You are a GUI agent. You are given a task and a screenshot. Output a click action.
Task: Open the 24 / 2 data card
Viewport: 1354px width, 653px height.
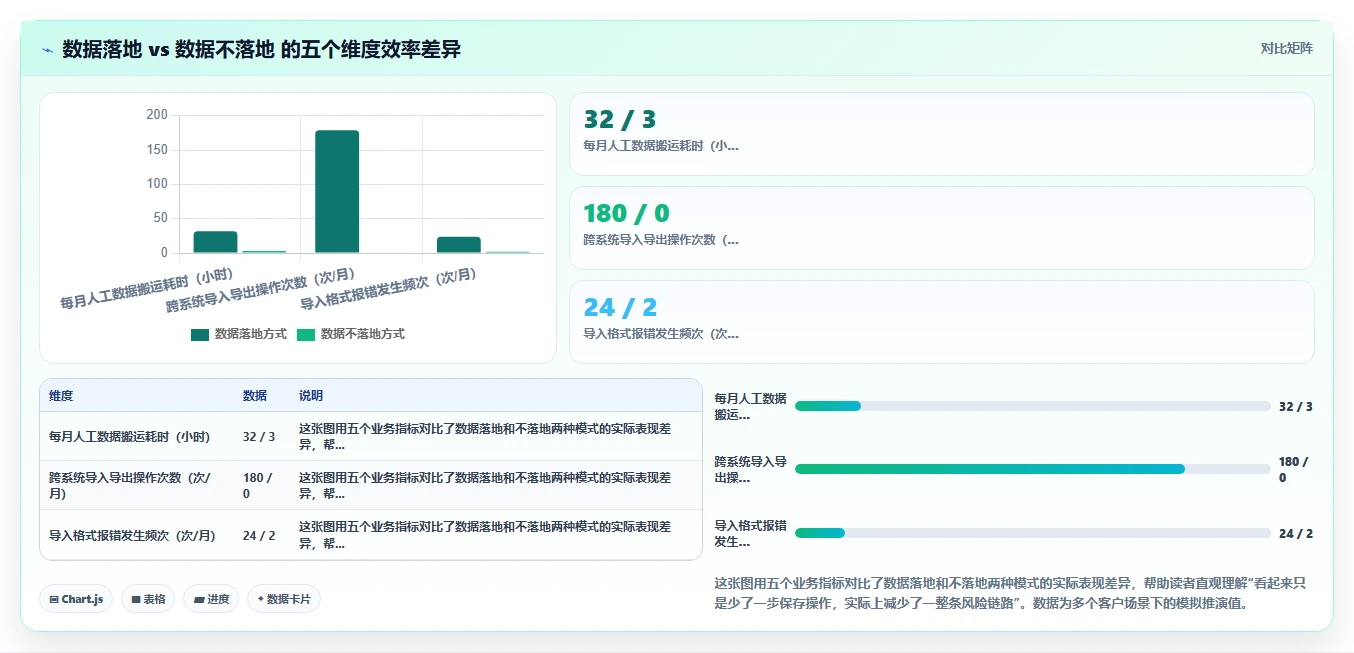941,322
